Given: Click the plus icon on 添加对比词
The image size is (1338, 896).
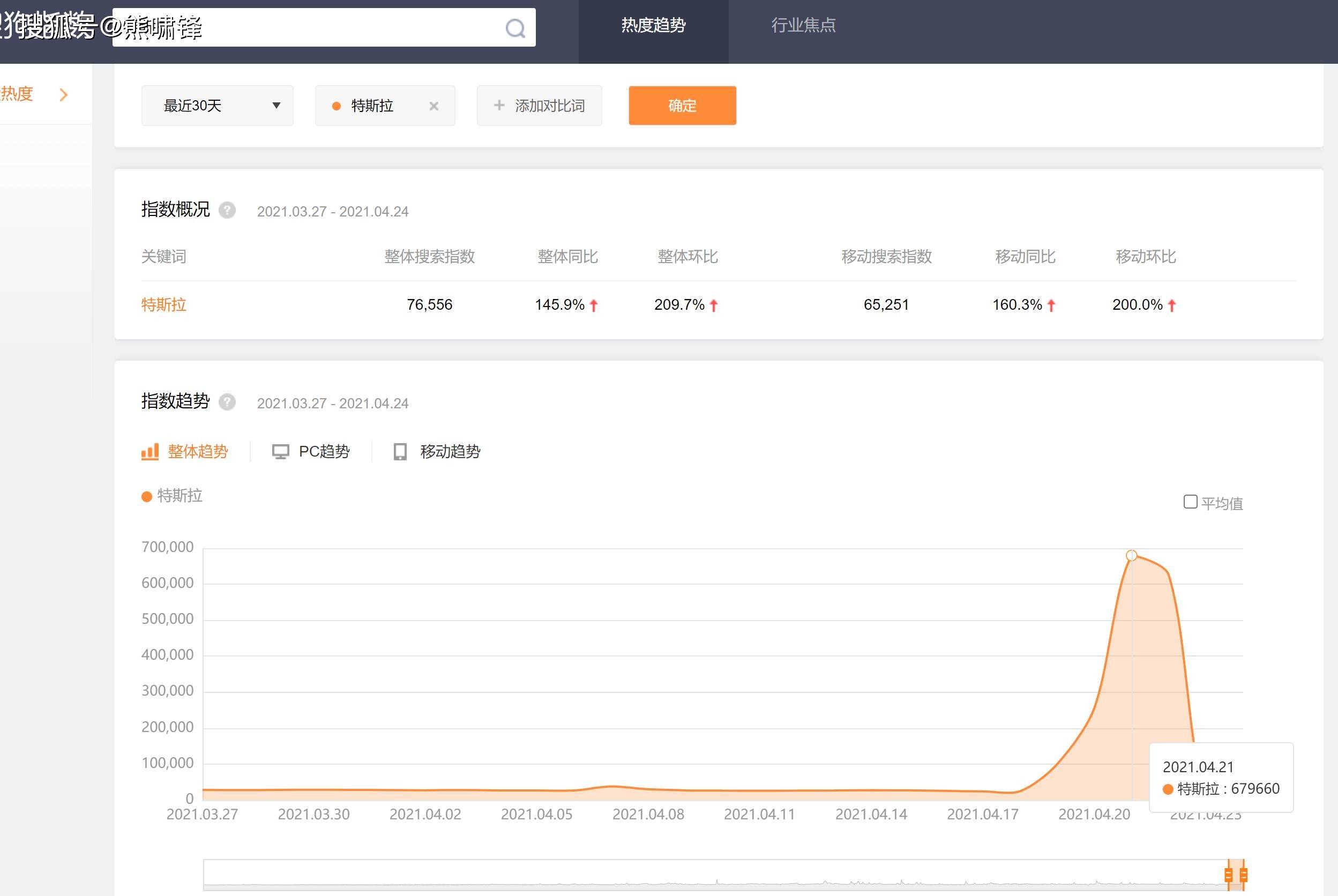Looking at the screenshot, I should point(499,105).
